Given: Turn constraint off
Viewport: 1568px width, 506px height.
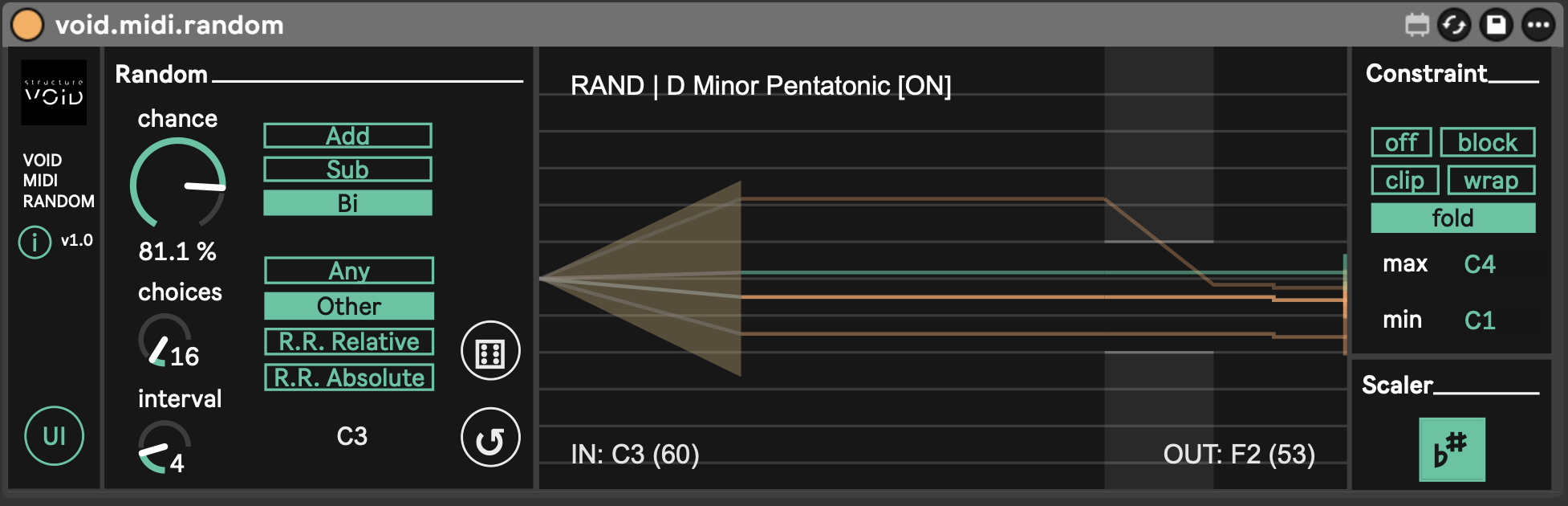Looking at the screenshot, I should (1401, 142).
